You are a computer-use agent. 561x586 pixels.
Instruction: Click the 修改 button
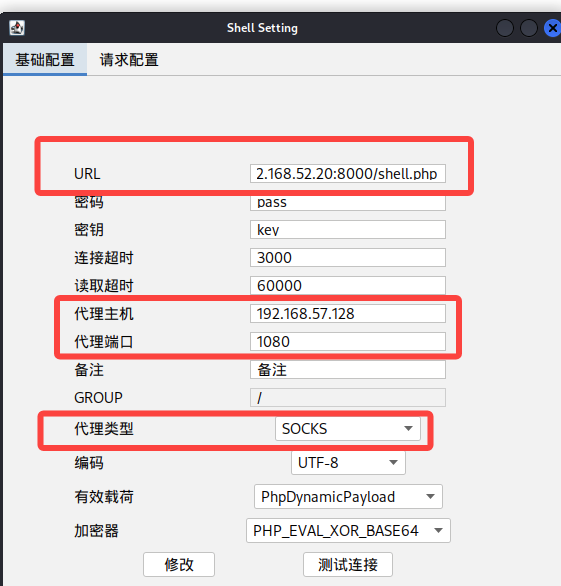(x=179, y=565)
